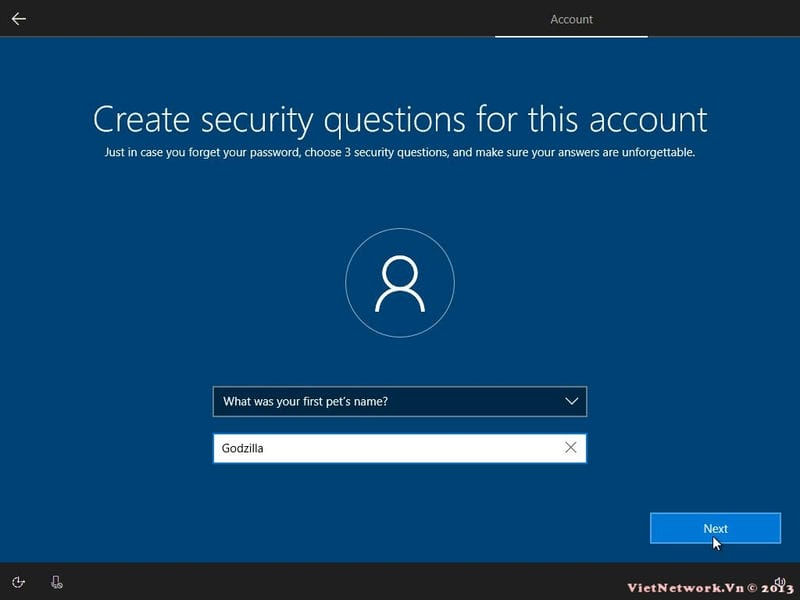Open the Ease of Access icon
Screen dimensions: 800x600
coord(19,582)
